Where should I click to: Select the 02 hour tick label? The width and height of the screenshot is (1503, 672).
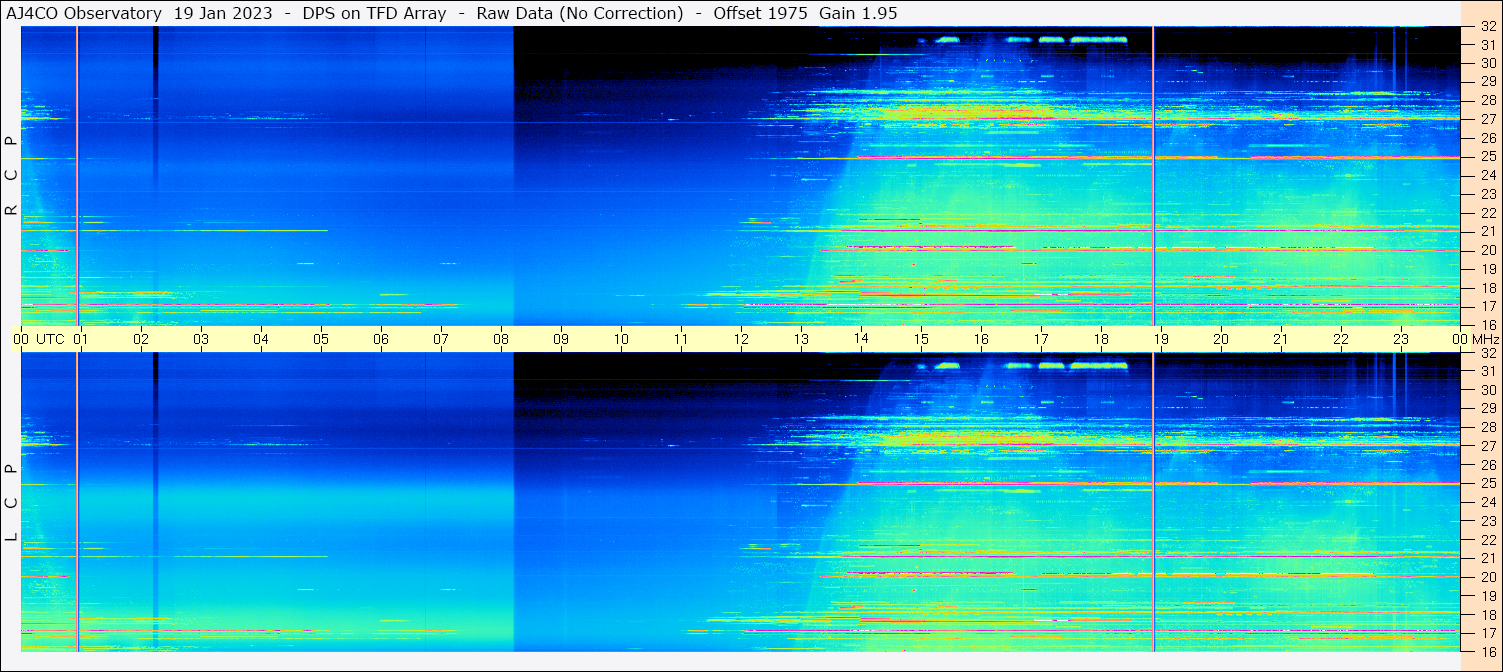click(x=141, y=339)
